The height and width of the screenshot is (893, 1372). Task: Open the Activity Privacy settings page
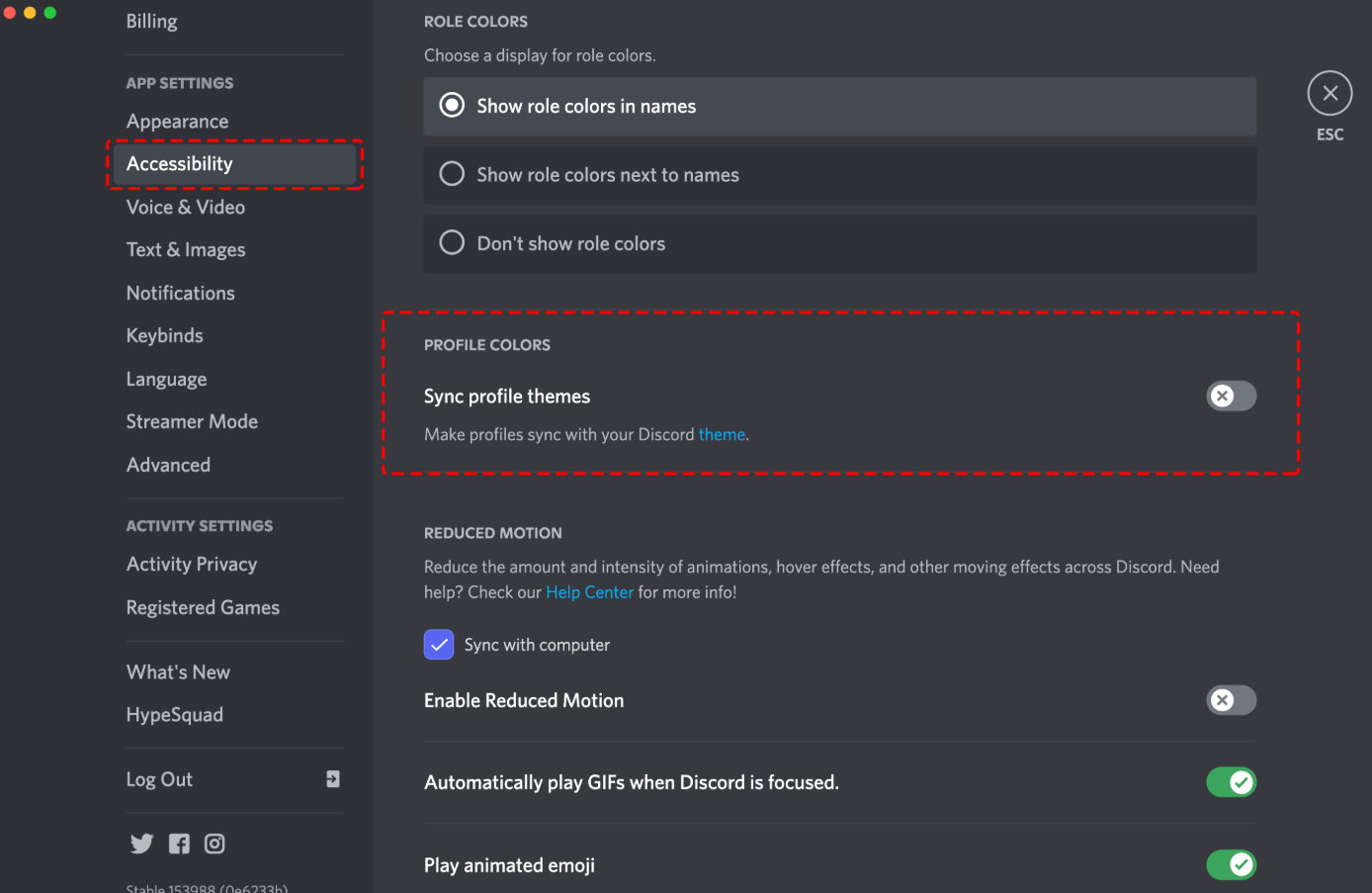[x=192, y=565]
